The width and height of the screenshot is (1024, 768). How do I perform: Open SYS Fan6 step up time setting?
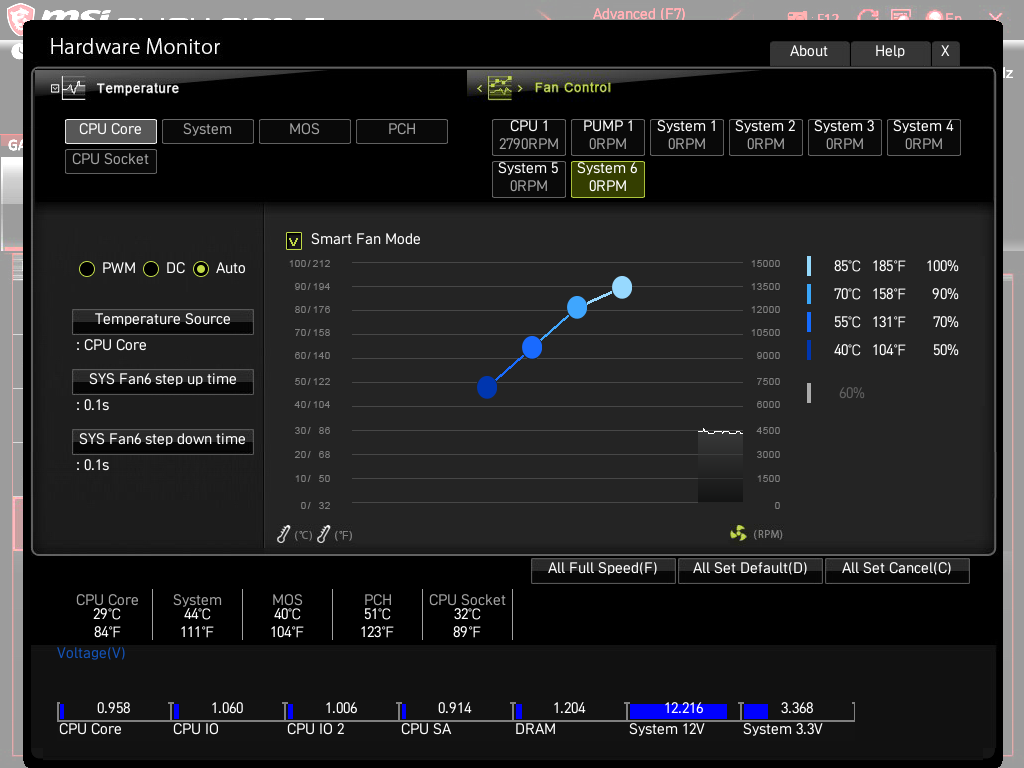point(162,380)
